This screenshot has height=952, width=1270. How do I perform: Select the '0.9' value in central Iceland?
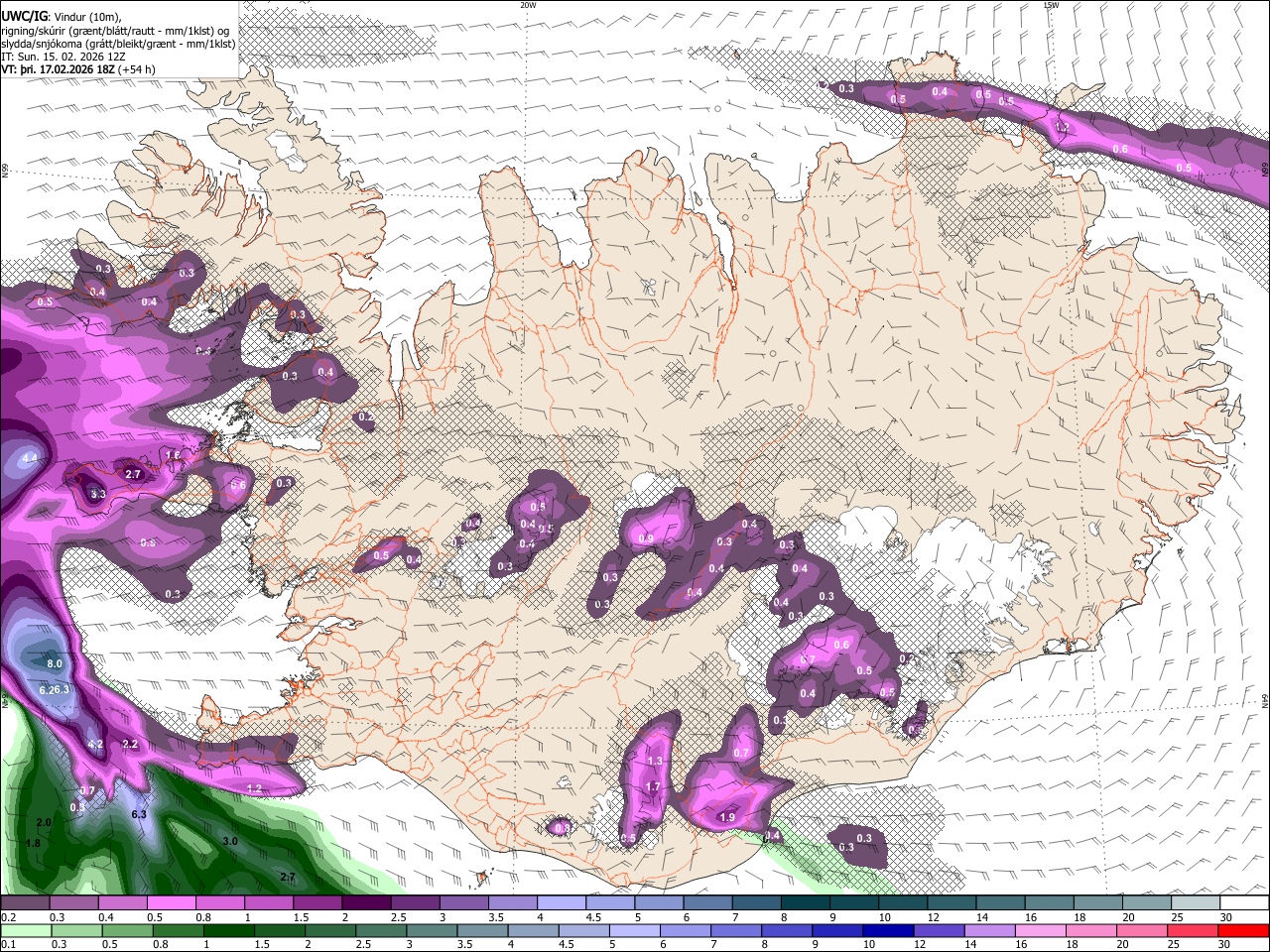tap(646, 539)
